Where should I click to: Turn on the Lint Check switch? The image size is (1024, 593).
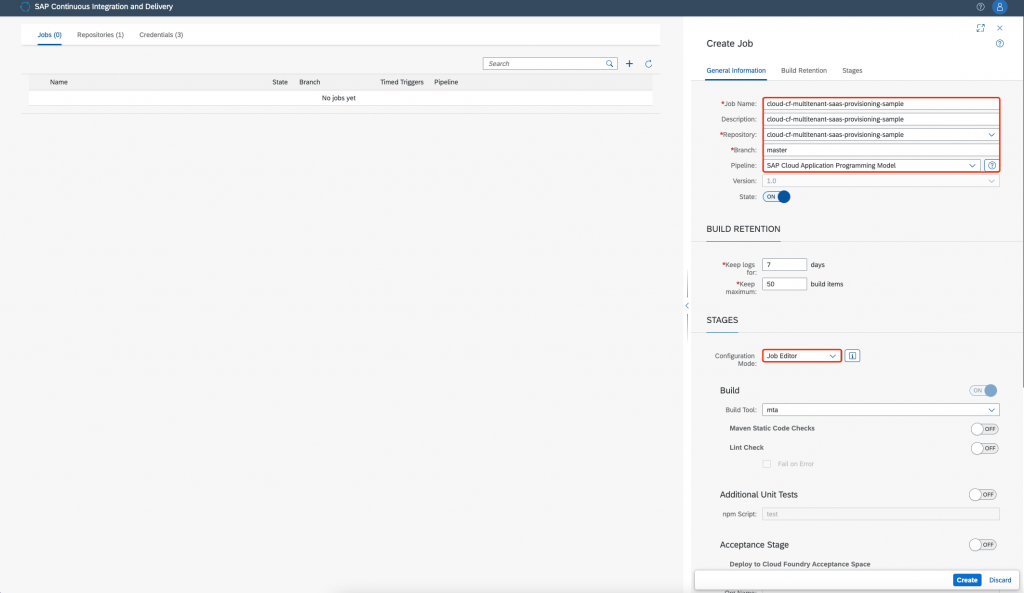[984, 448]
